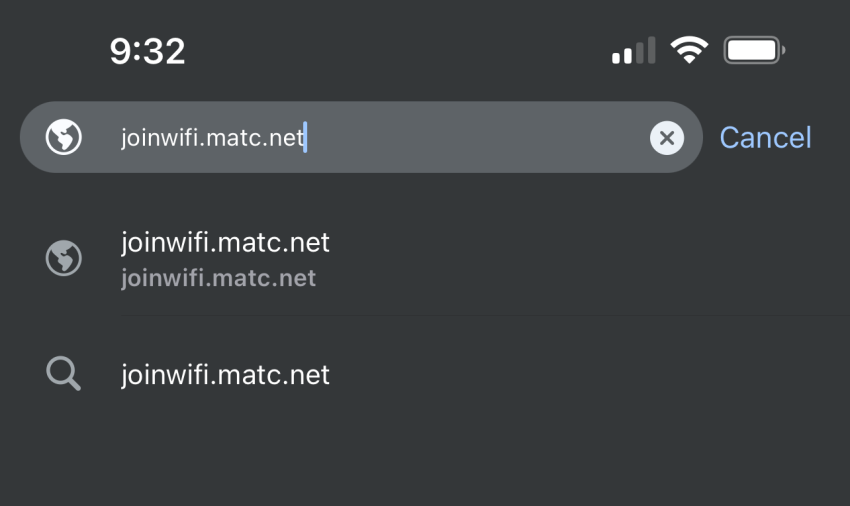
Task: Tap the Wi-Fi status icon
Action: point(689,50)
